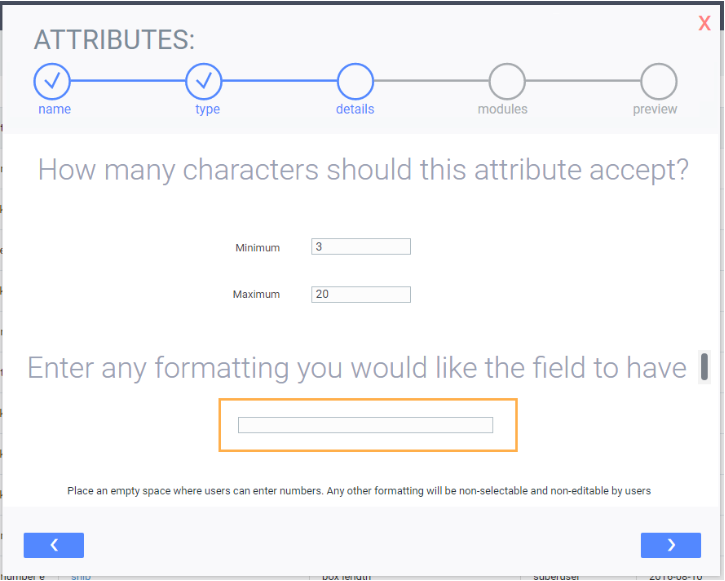The width and height of the screenshot is (725, 581).
Task: Select the gray circle above 'preview' step
Action: coord(659,81)
